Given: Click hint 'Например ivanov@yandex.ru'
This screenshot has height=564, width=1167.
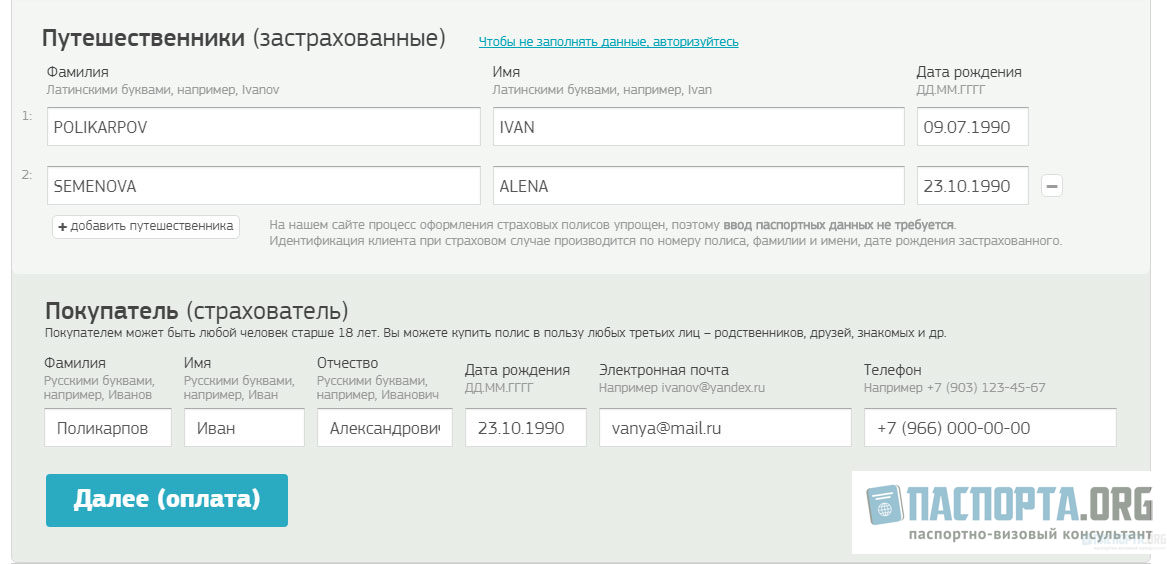Looking at the screenshot, I should [682, 388].
